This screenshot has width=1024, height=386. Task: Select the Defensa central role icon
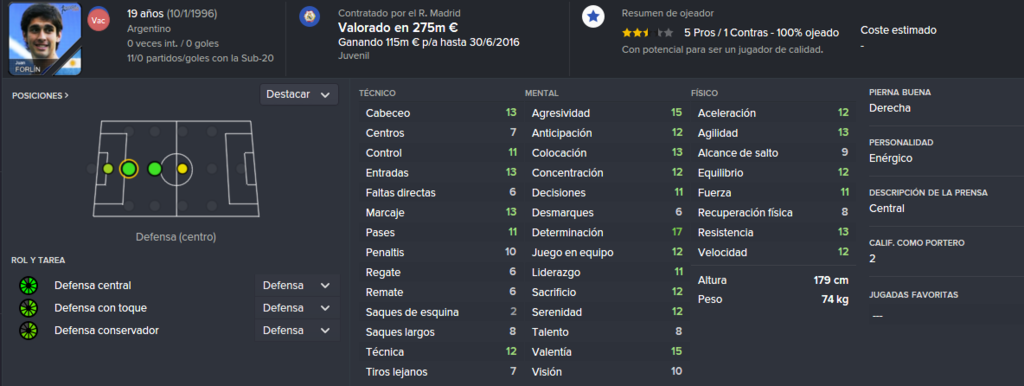click(29, 285)
